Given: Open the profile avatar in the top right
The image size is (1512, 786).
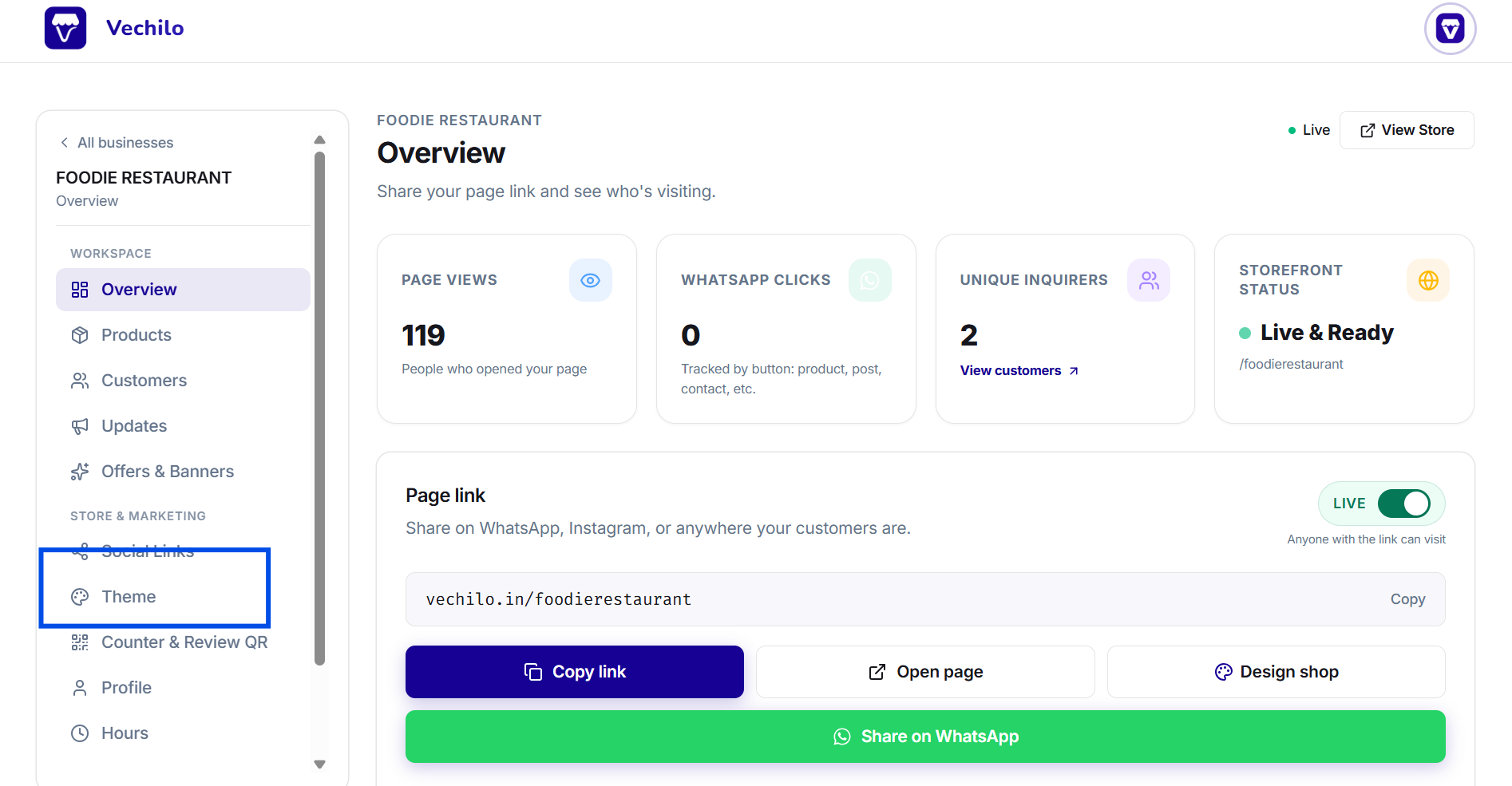Looking at the screenshot, I should coord(1450,29).
